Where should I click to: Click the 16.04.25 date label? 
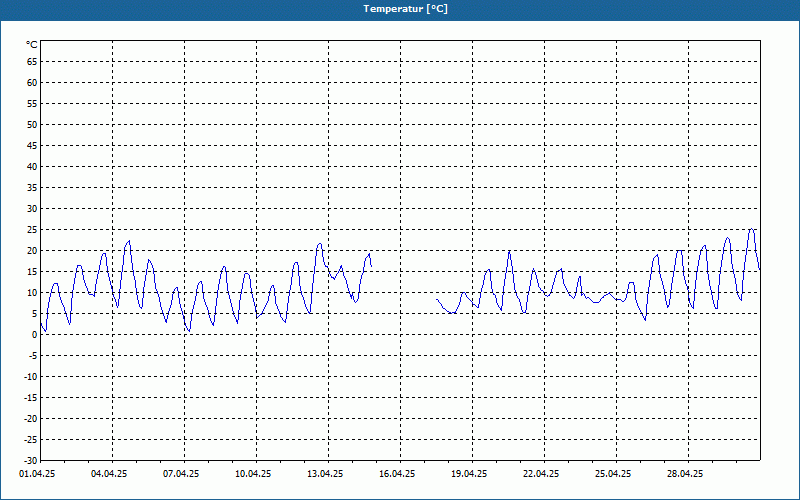point(397,474)
